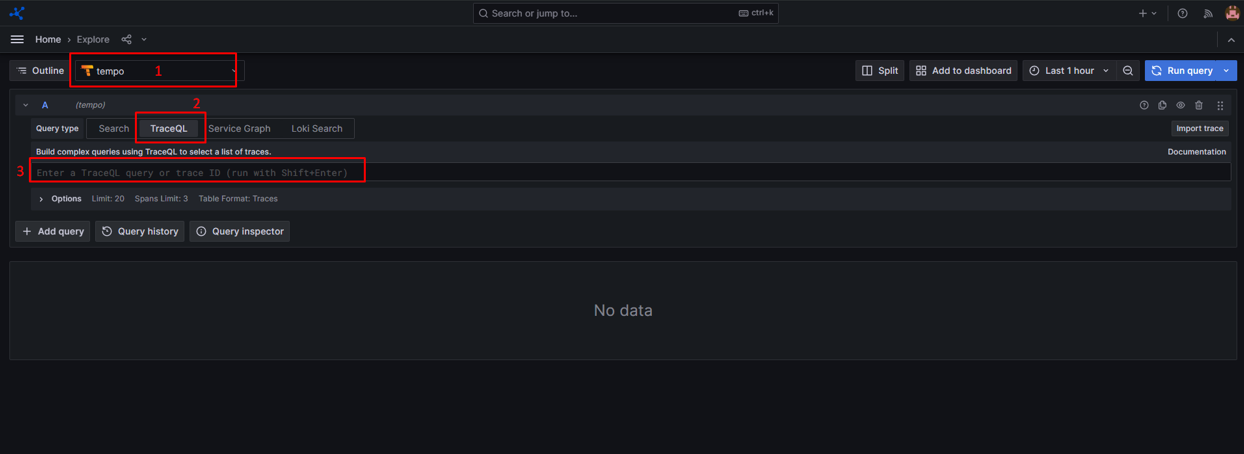Open the news feed icon

point(1208,14)
